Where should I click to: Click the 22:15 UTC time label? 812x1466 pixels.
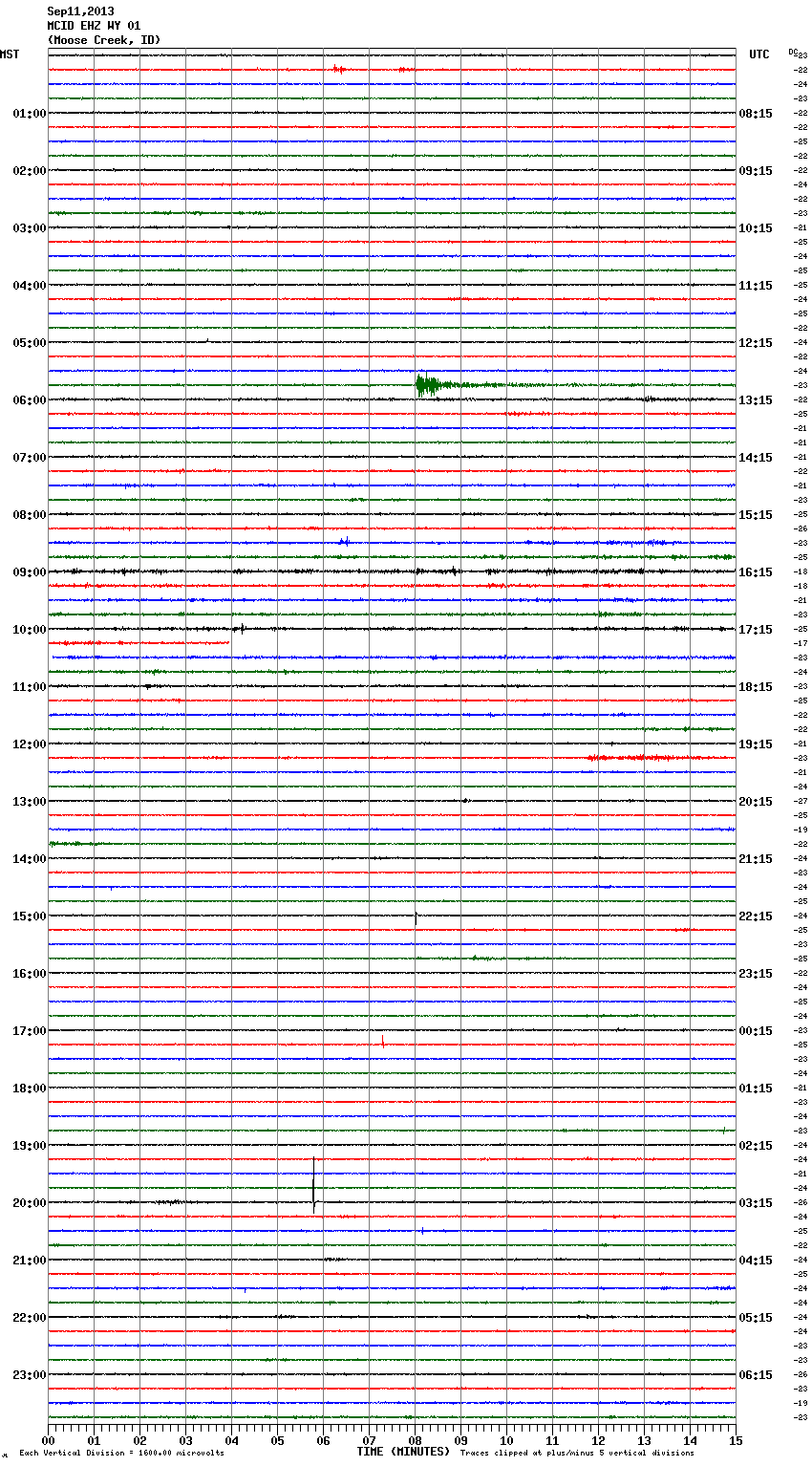click(756, 916)
